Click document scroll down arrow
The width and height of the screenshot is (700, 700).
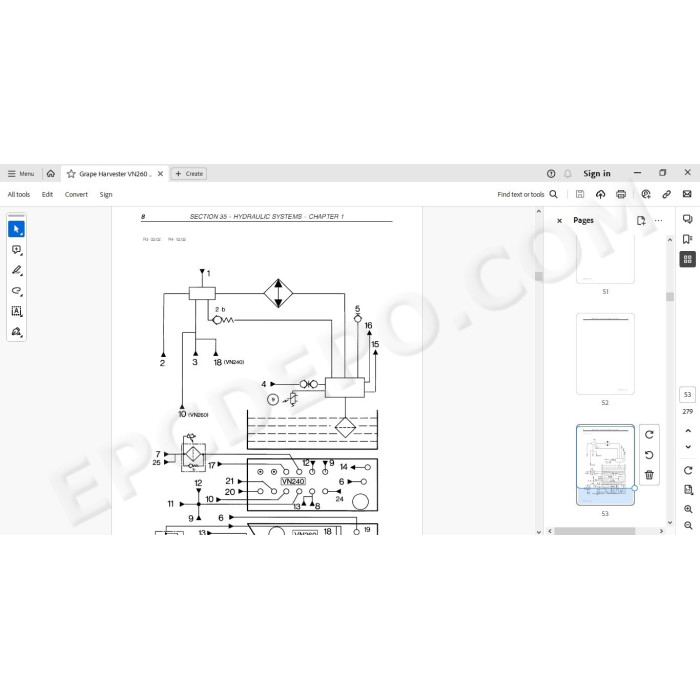[538, 532]
